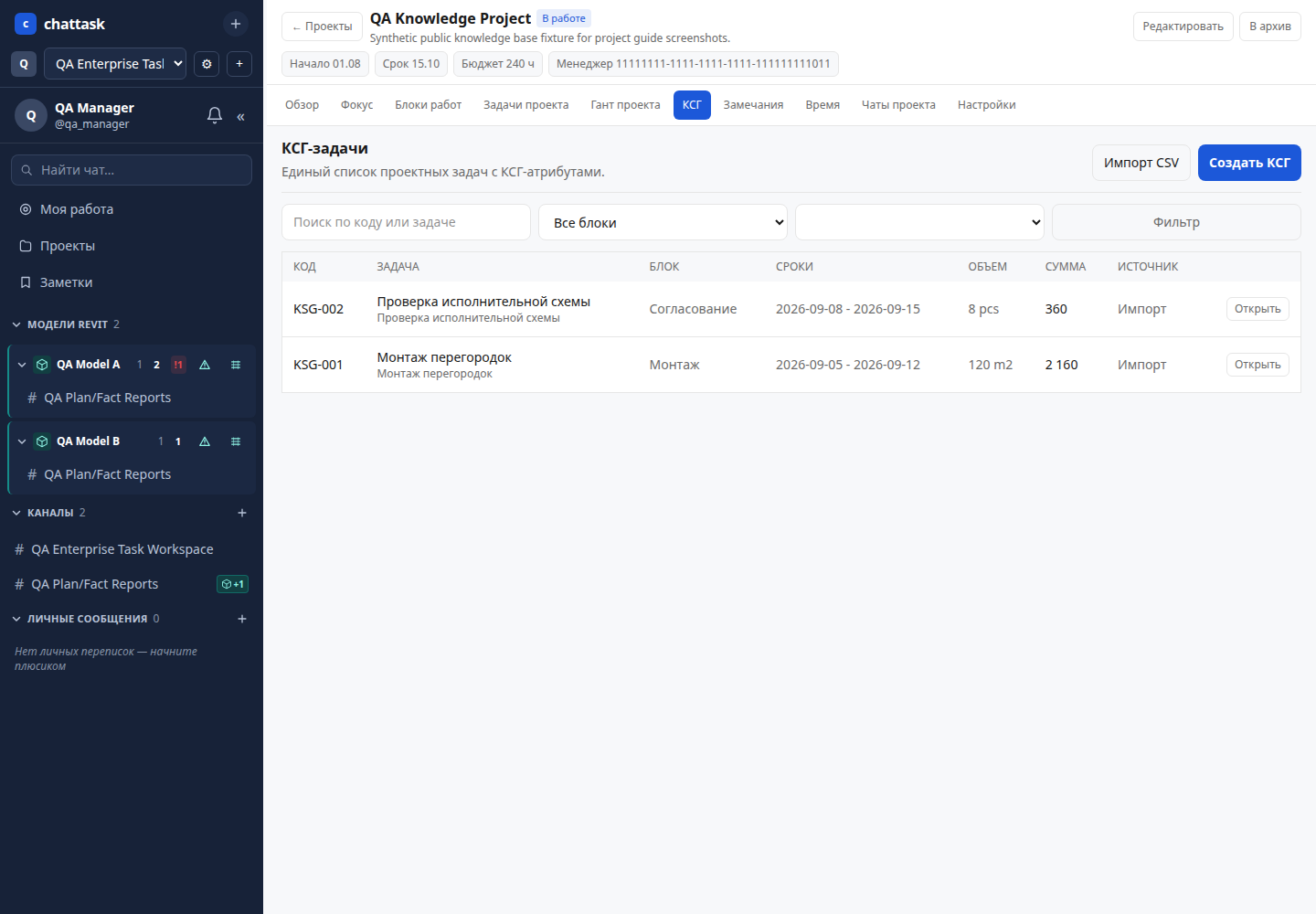Switch to Время tab
This screenshot has width=1316, height=914.
coord(822,105)
